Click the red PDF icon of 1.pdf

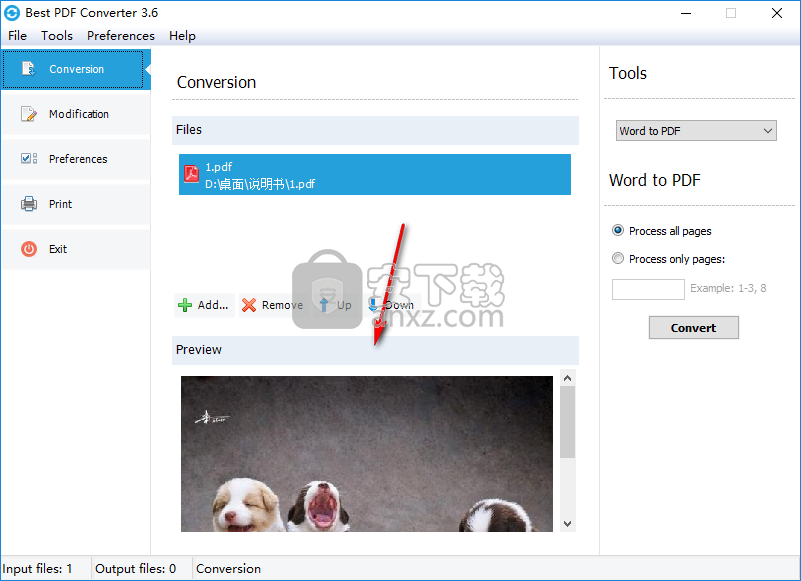[x=191, y=174]
